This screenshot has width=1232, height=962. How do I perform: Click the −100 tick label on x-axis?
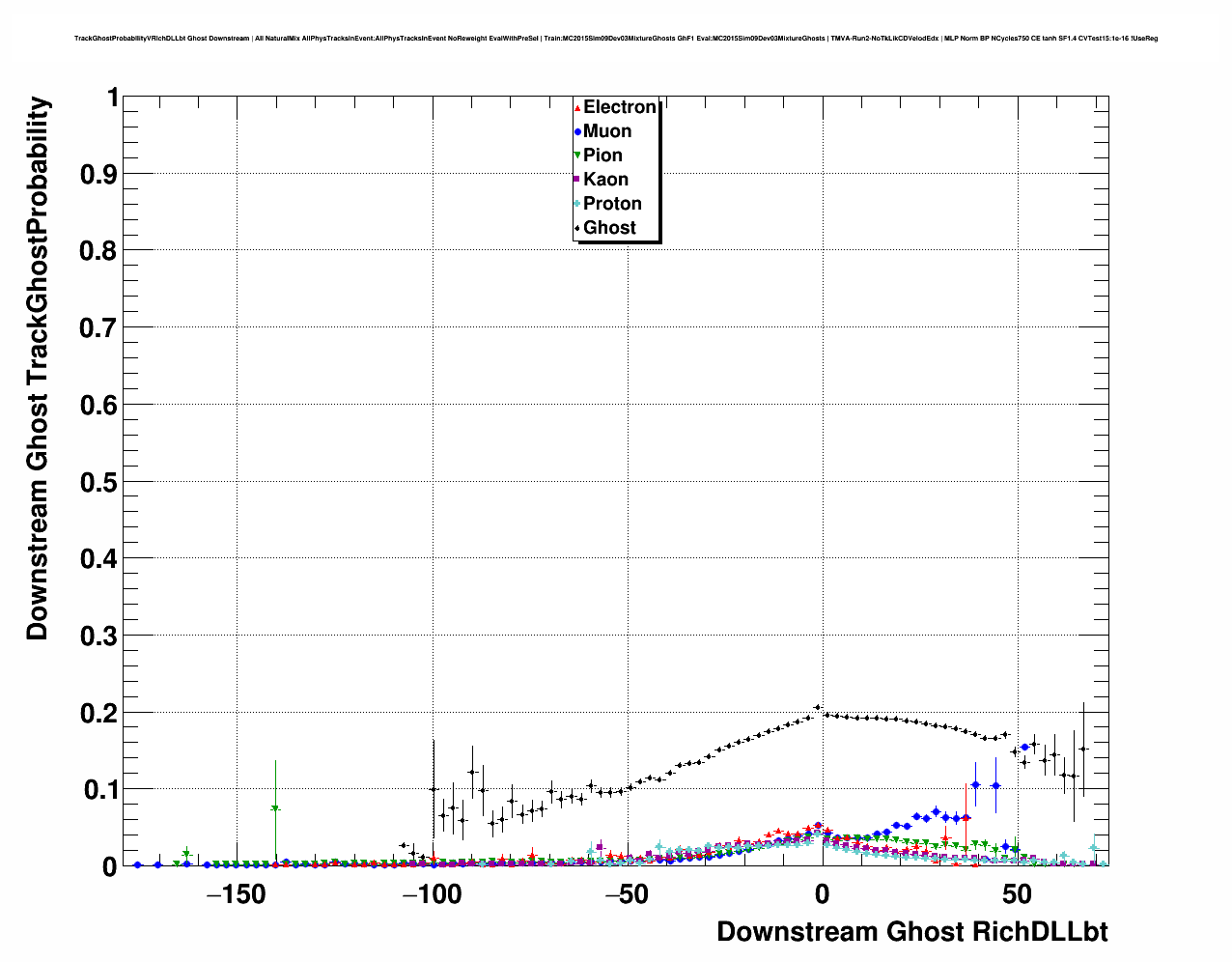(x=431, y=895)
